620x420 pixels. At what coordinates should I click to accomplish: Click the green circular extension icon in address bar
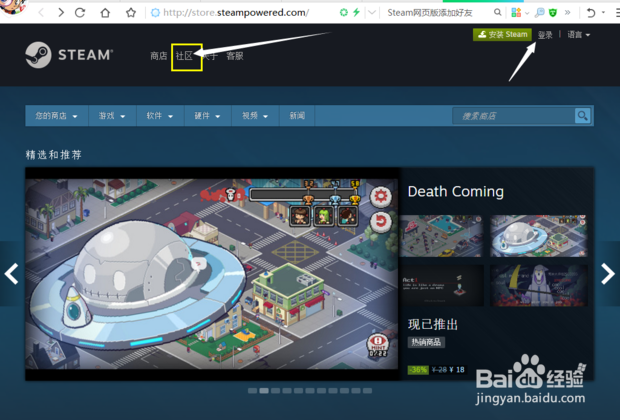click(x=344, y=12)
